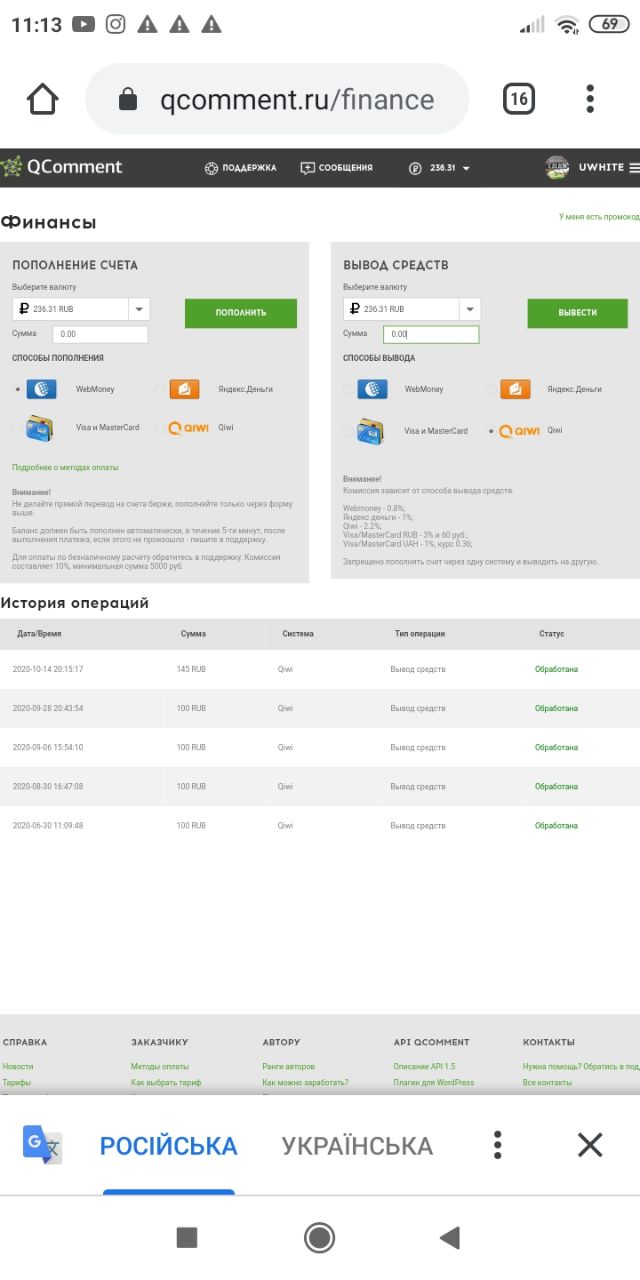Click the 145 RUB amount cell
The height and width of the screenshot is (1280, 640).
pyautogui.click(x=191, y=669)
